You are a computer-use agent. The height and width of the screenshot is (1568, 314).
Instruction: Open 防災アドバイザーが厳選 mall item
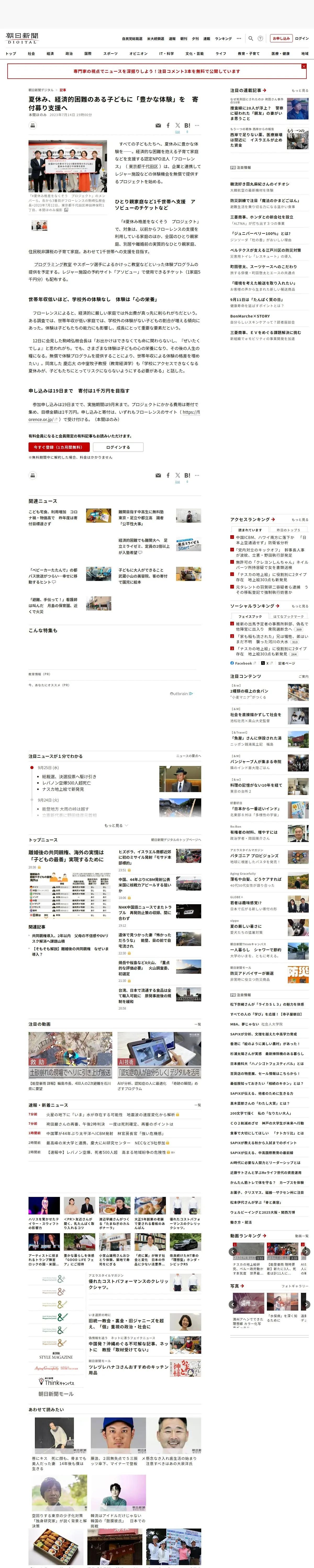[269, 975]
